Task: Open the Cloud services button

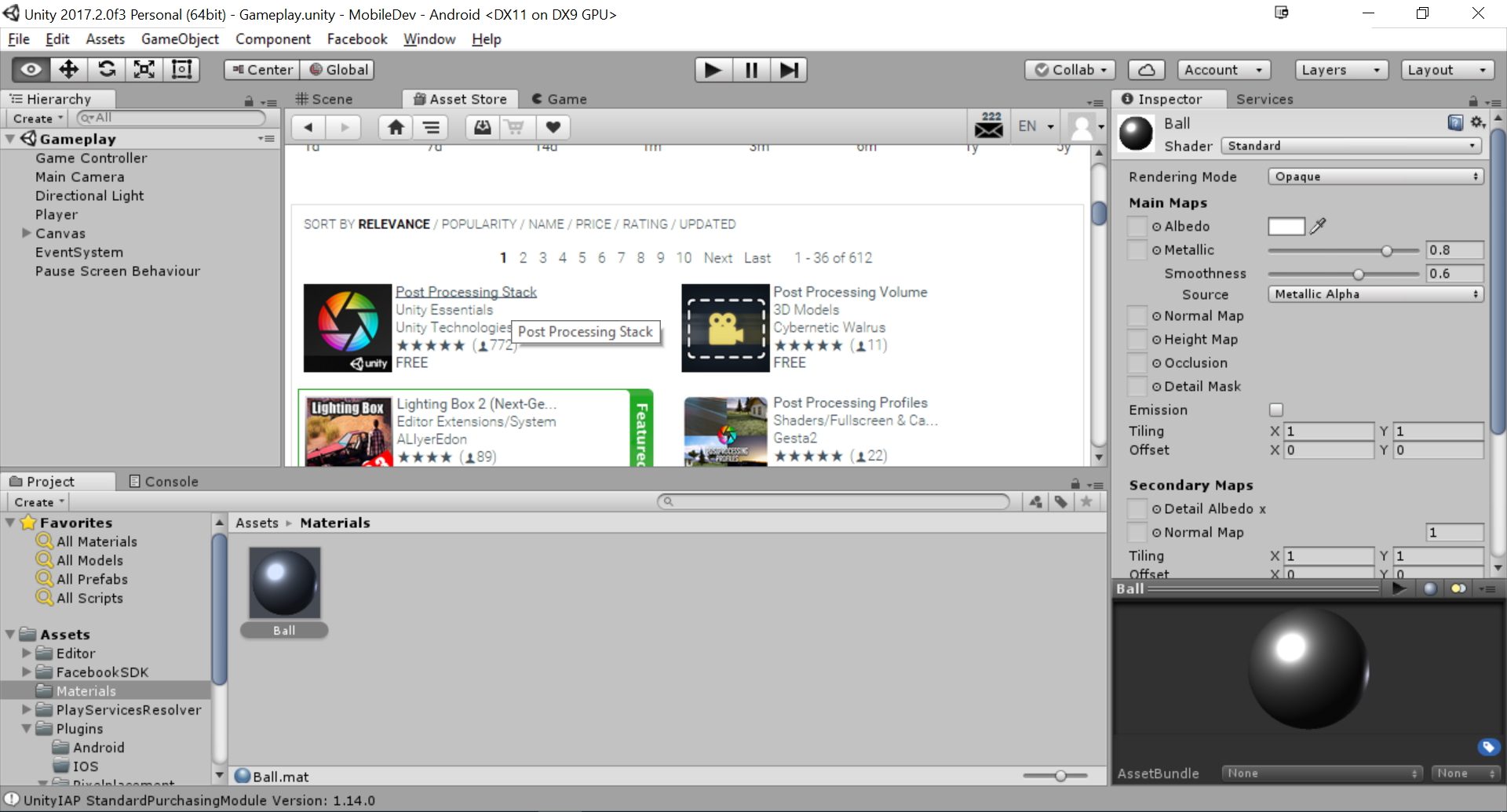Action: click(1147, 70)
